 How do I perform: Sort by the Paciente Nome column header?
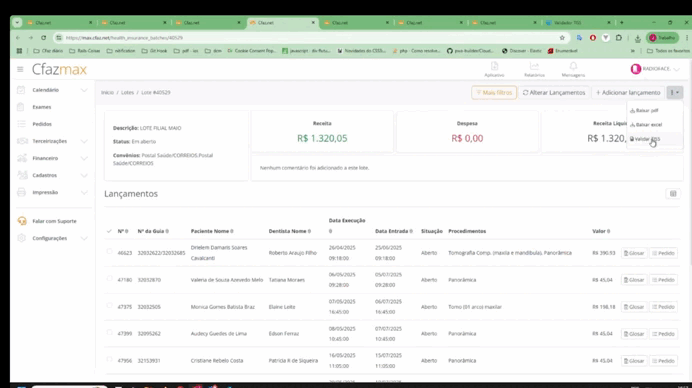click(x=212, y=231)
